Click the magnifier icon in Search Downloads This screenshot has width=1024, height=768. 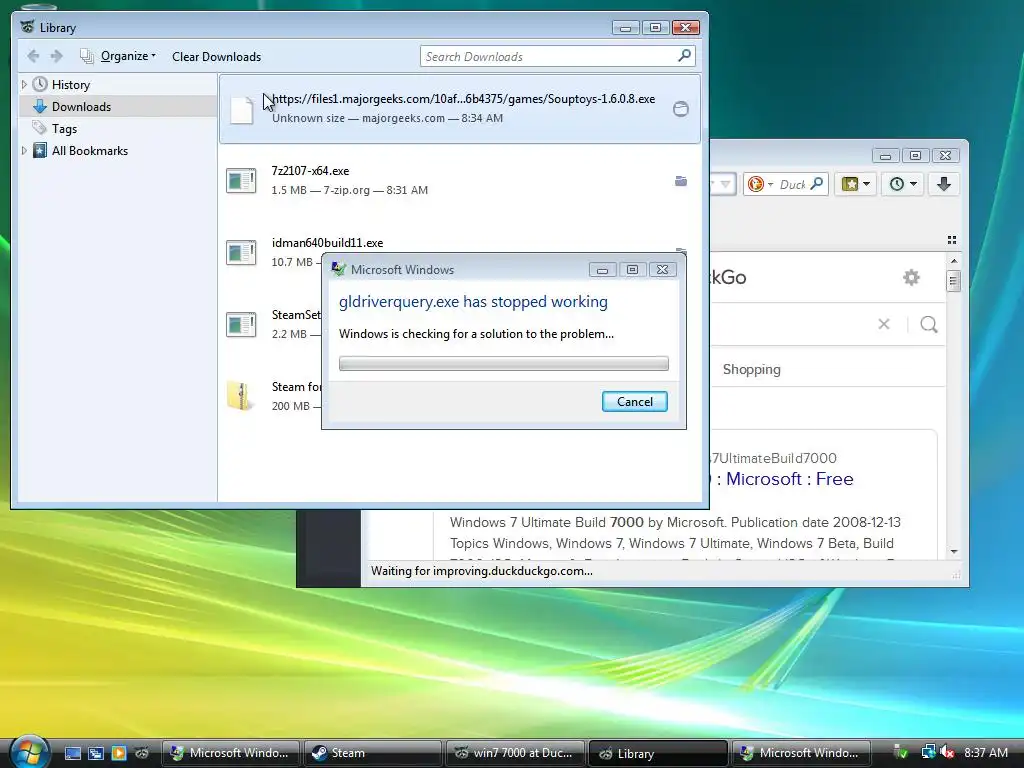684,56
